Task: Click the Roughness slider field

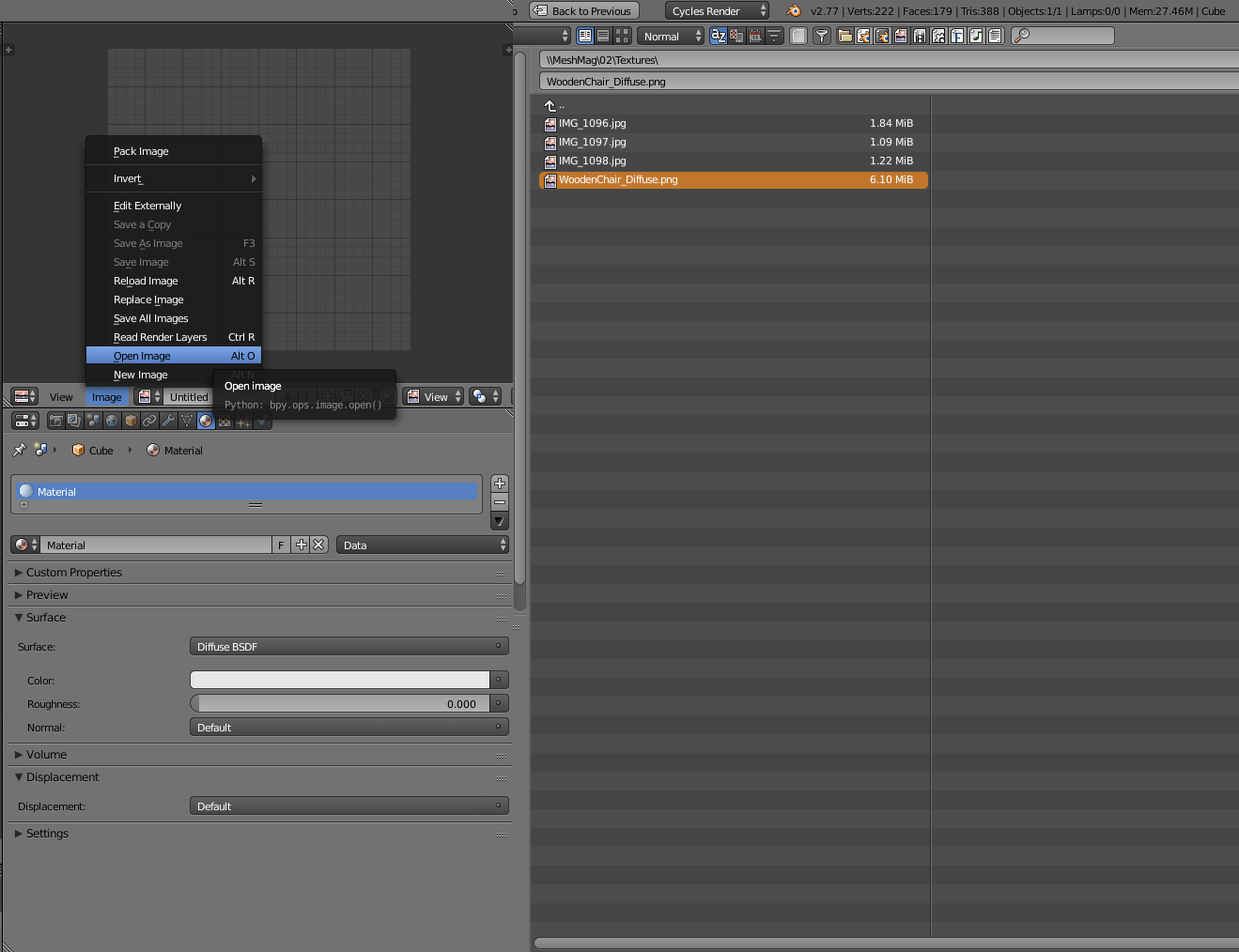Action: (339, 704)
